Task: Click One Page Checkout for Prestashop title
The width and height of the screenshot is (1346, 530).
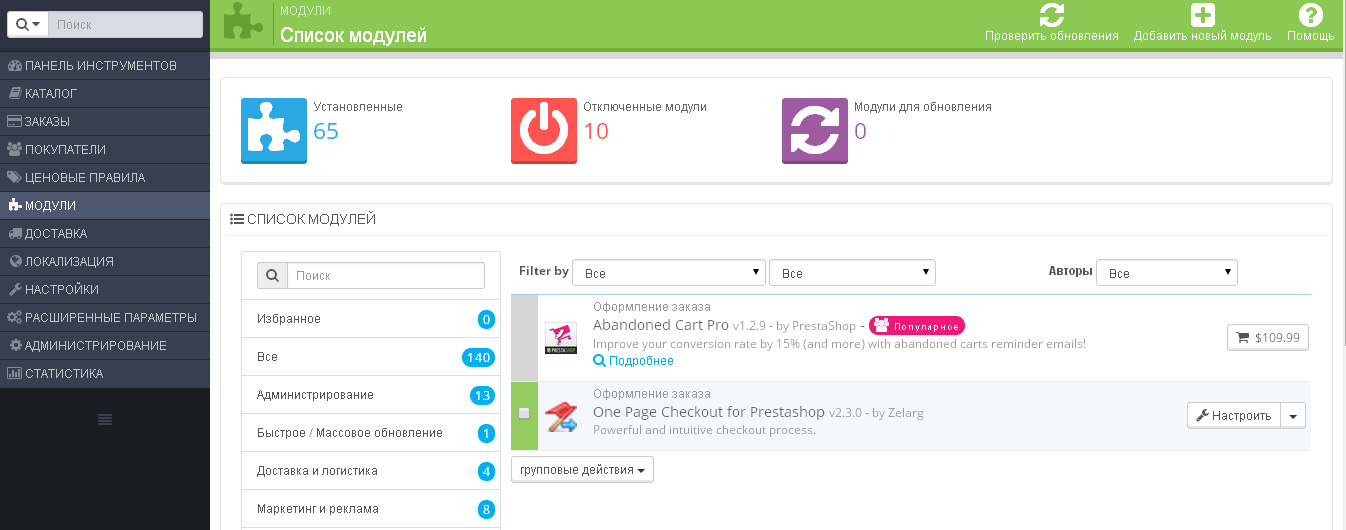Action: pos(711,412)
